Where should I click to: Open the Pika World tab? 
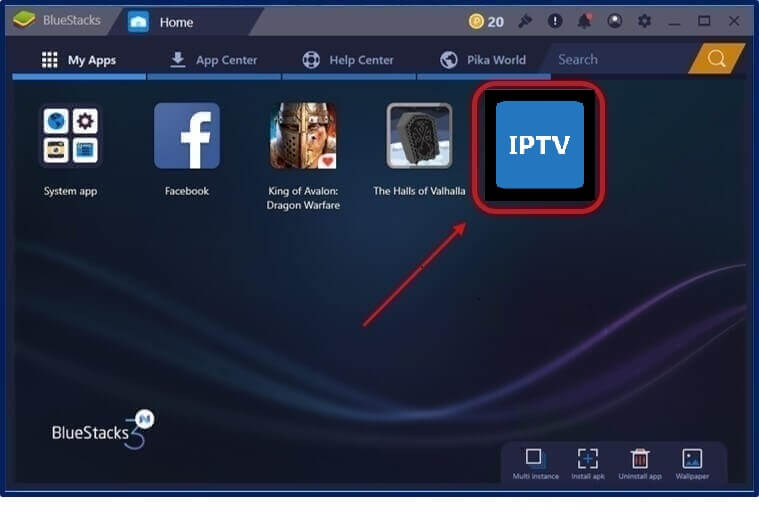tap(483, 60)
